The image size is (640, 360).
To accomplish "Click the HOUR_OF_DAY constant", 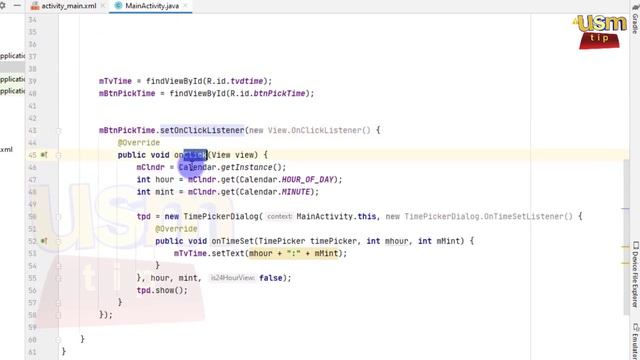I will 307,180.
